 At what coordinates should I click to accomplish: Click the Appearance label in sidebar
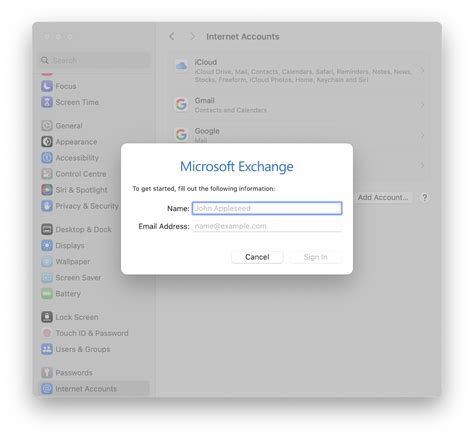point(77,142)
